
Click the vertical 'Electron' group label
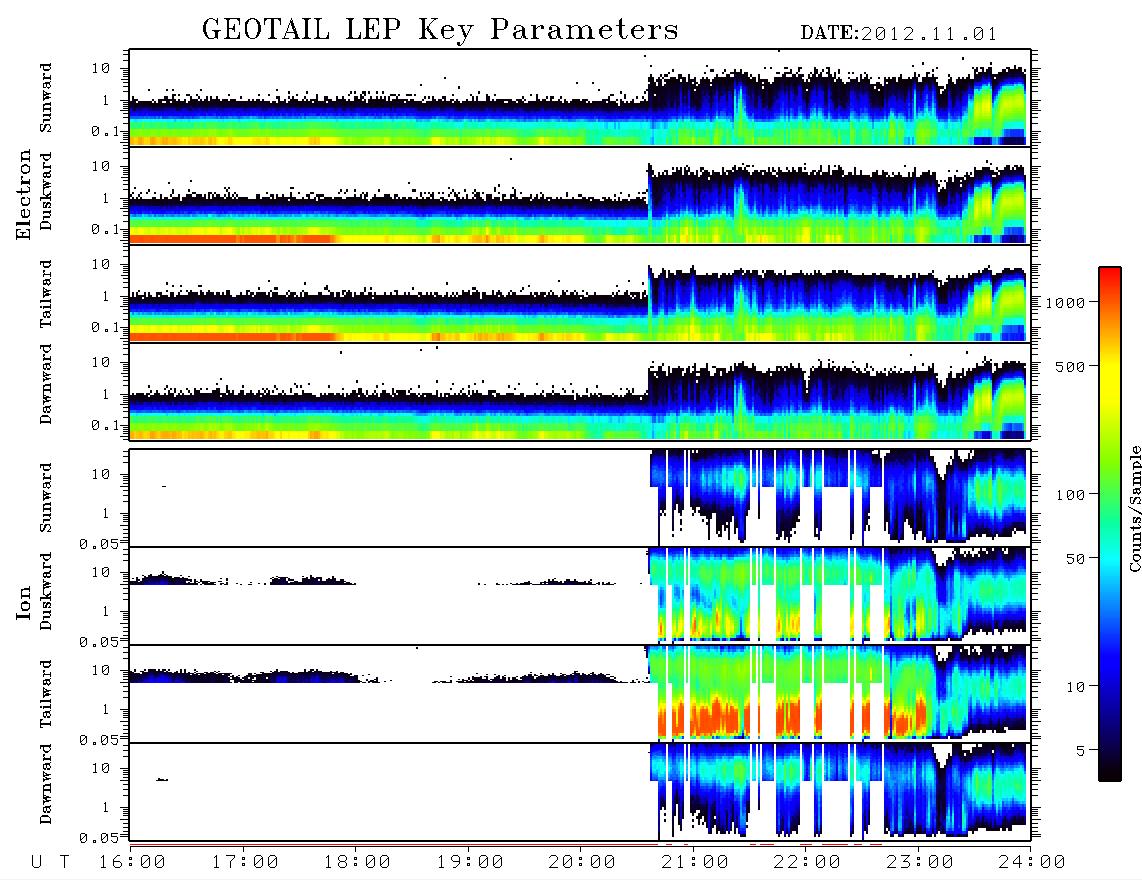pyautogui.click(x=24, y=194)
